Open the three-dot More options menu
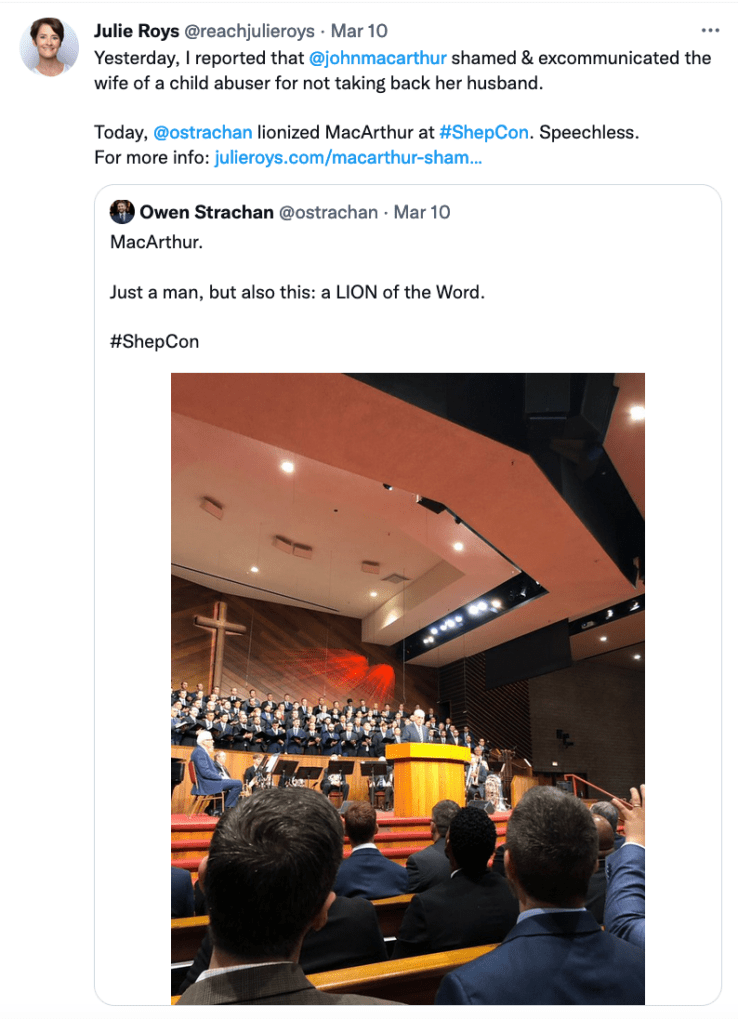738x1019 pixels. tap(710, 31)
